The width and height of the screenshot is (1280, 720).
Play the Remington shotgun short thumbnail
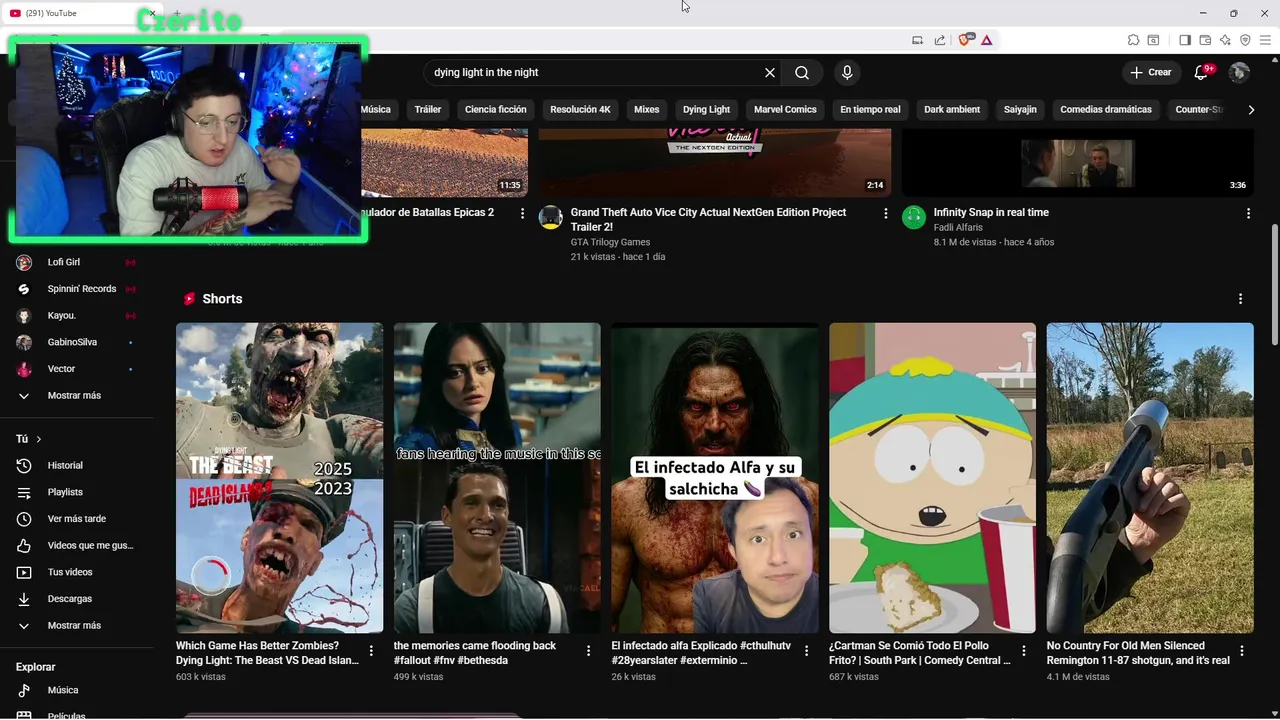pos(1150,478)
